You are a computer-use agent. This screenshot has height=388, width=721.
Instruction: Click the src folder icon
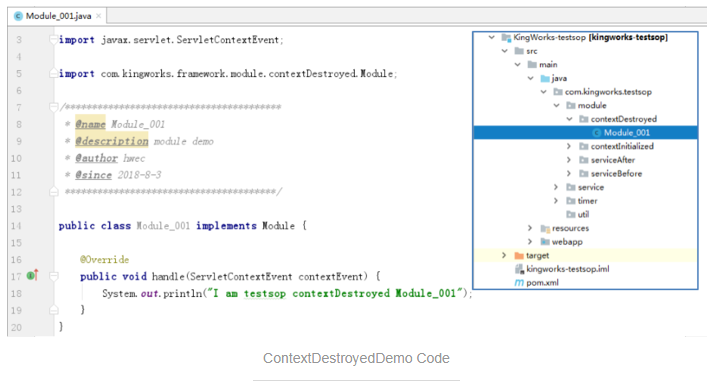coord(519,51)
